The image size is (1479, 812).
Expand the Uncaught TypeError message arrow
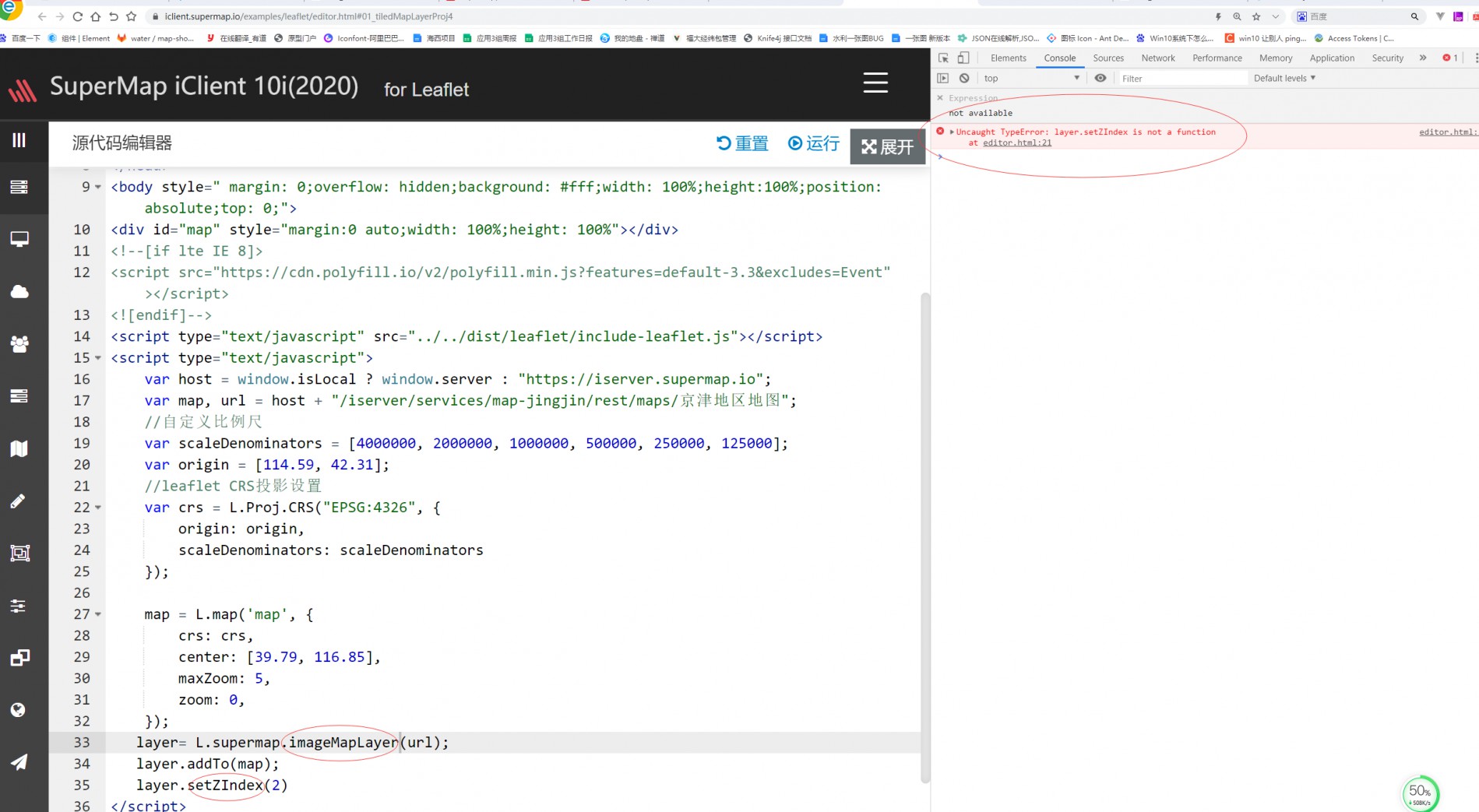tap(952, 132)
